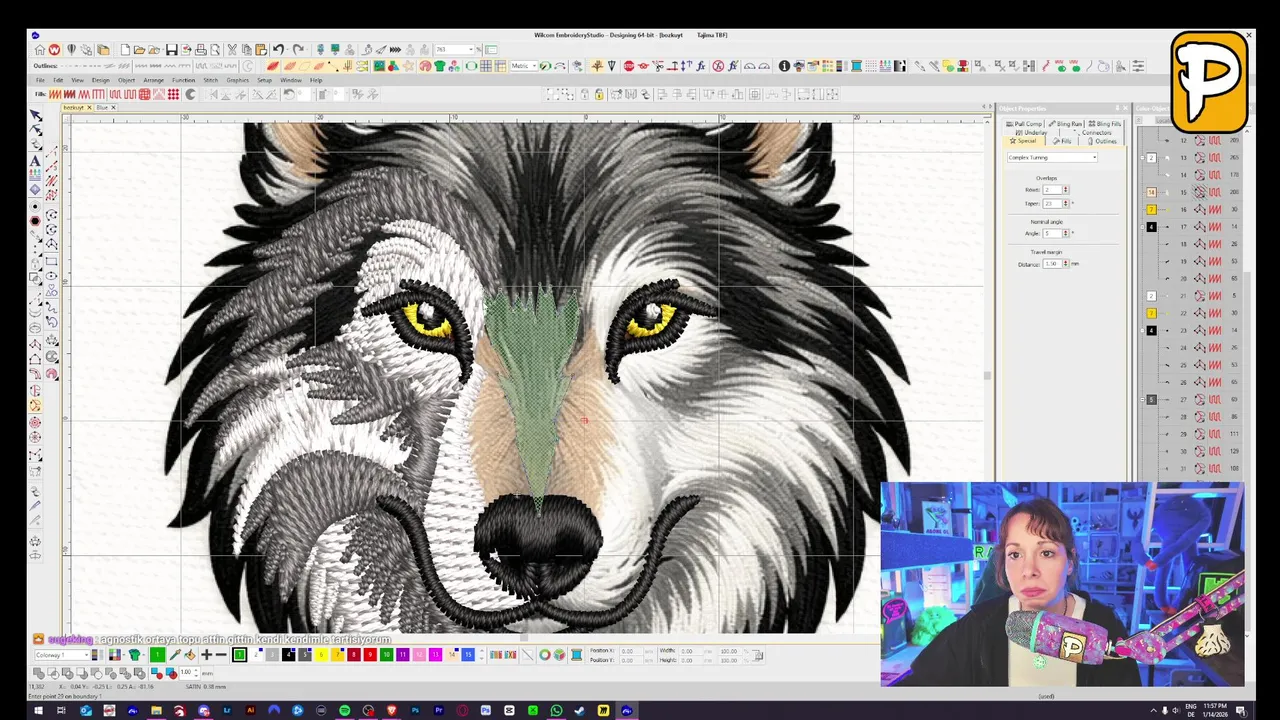This screenshot has width=1280, height=720.
Task: Activate the Select Object arrow tool
Action: point(36,116)
